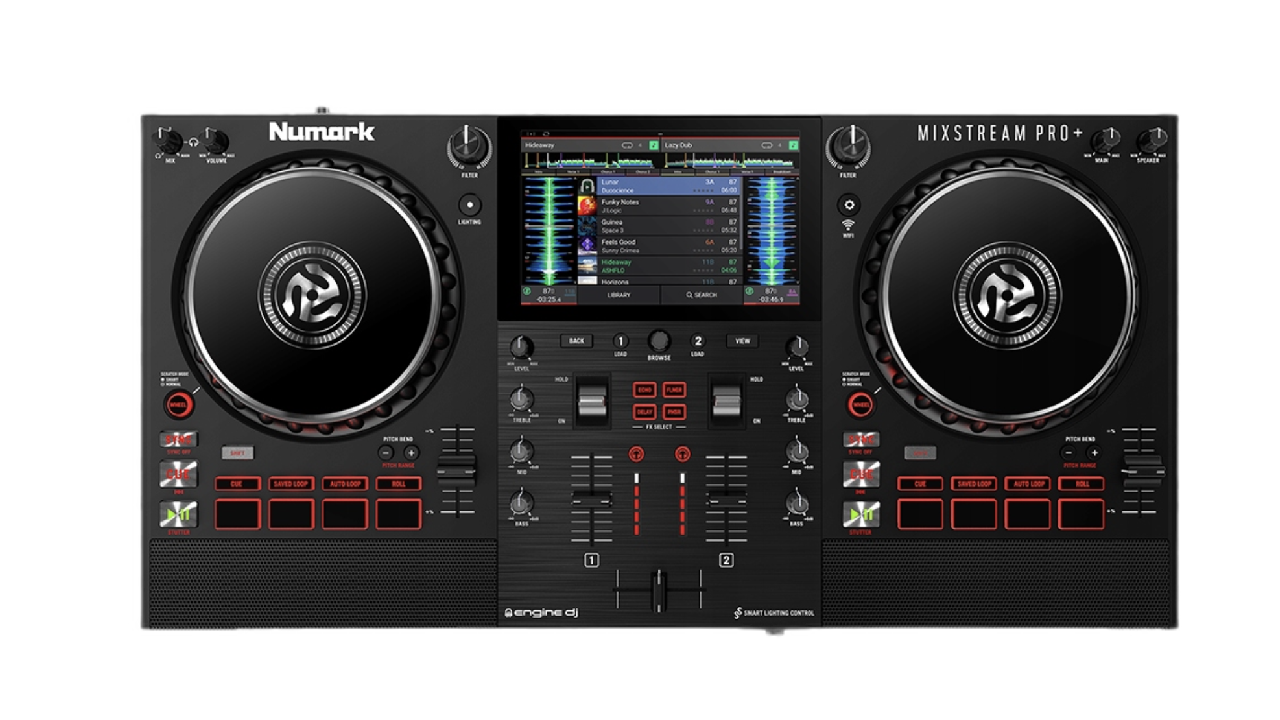The image size is (1280, 720).
Task: Click channel 1 TREBLE knob
Action: coord(521,400)
